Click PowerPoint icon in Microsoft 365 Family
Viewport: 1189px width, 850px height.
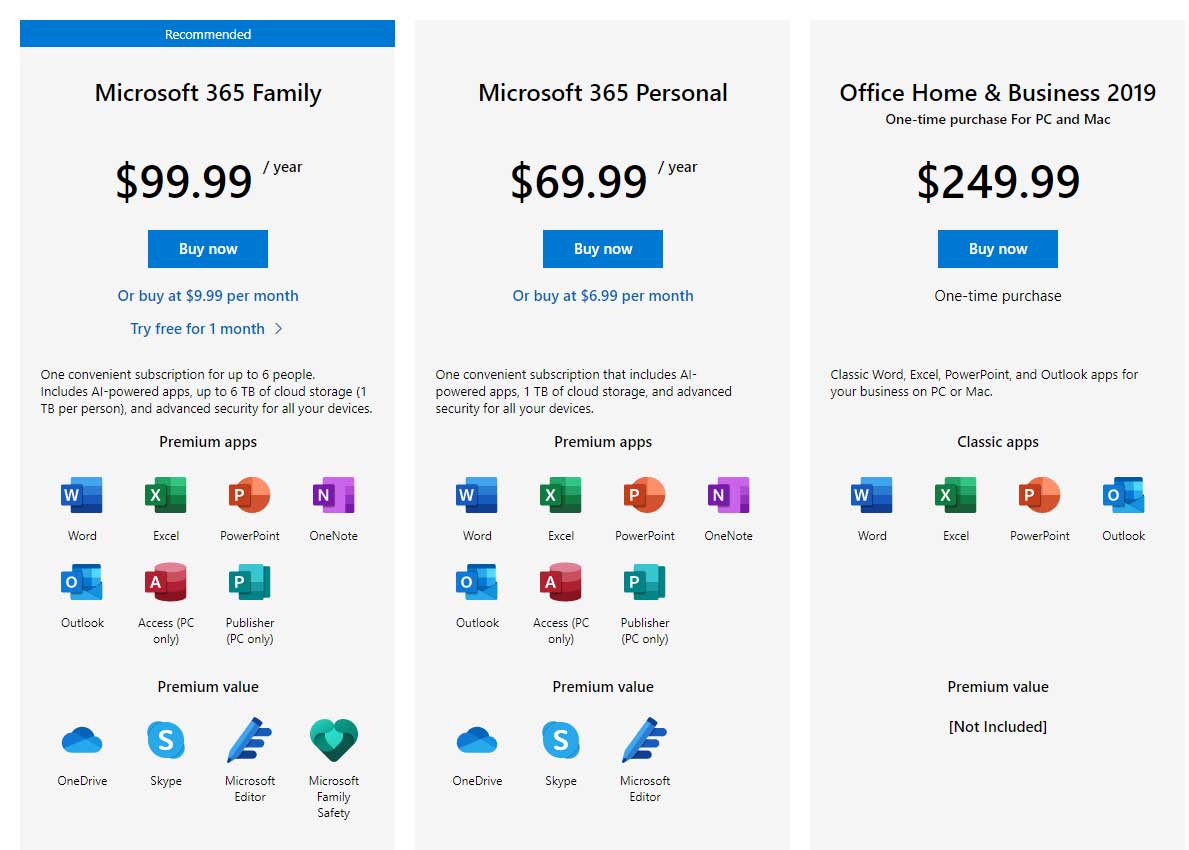(249, 495)
